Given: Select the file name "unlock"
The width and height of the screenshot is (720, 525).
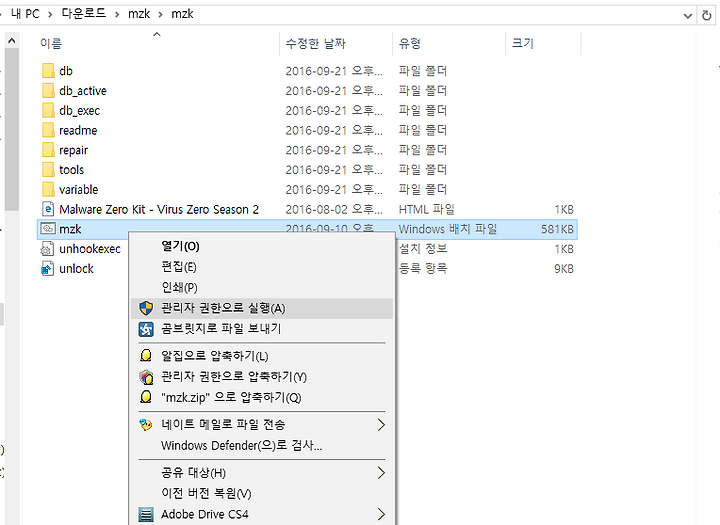Looking at the screenshot, I should (76, 269).
